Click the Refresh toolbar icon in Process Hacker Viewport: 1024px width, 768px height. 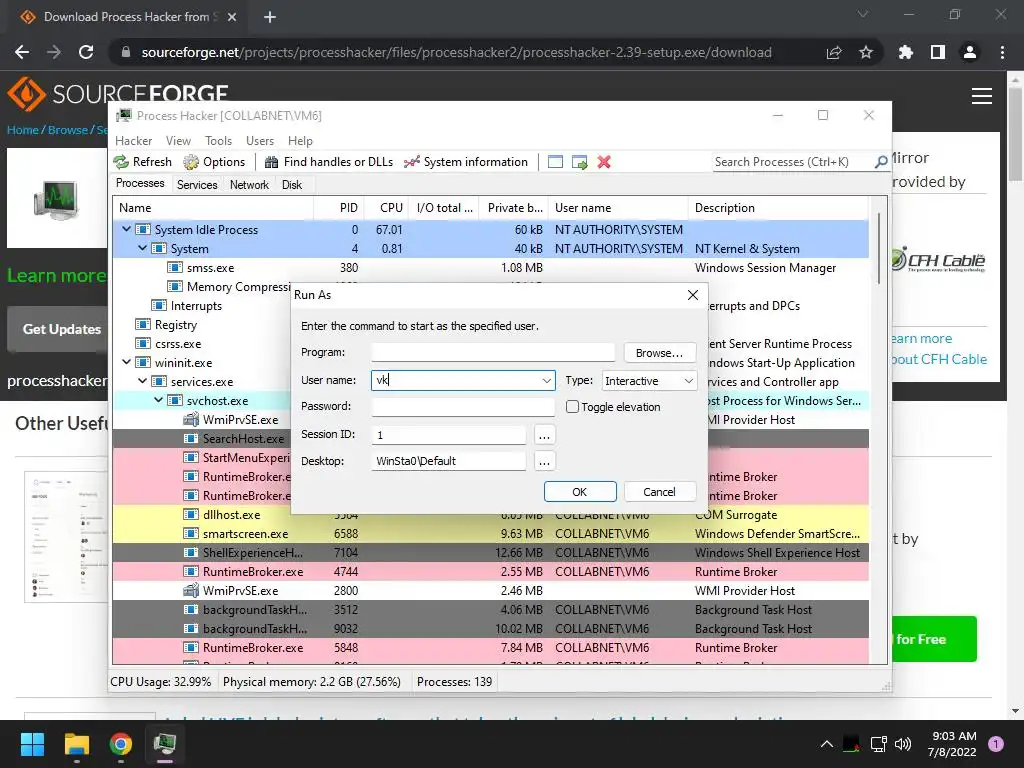point(121,162)
